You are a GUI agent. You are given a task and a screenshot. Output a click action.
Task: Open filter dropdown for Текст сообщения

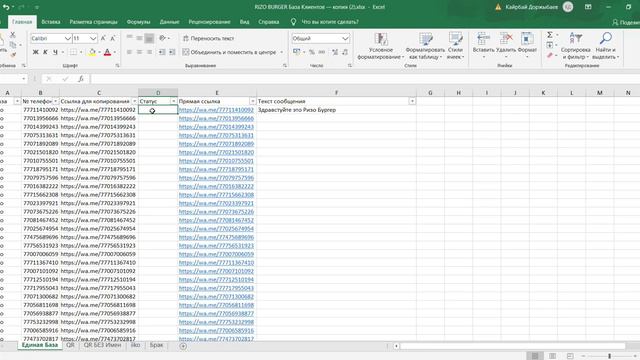[x=412, y=101]
